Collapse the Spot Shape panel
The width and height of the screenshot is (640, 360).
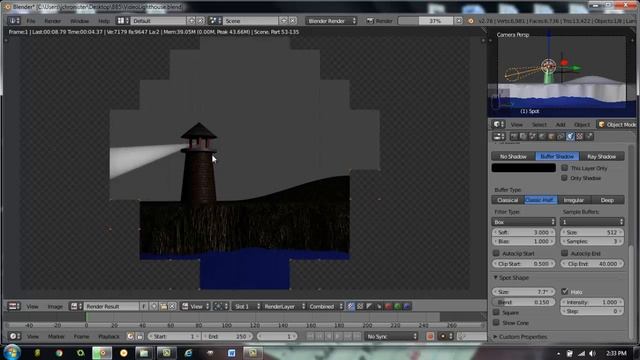click(513, 278)
